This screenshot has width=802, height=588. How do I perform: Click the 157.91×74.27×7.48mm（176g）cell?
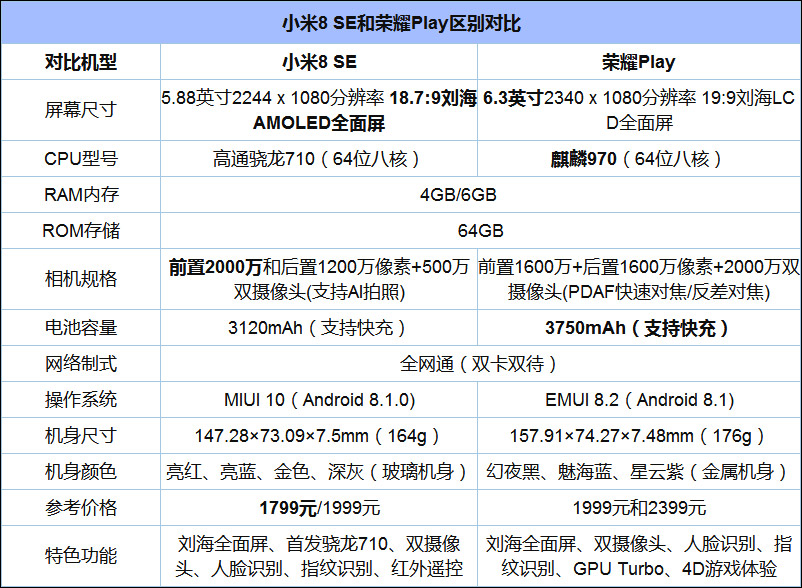point(639,436)
